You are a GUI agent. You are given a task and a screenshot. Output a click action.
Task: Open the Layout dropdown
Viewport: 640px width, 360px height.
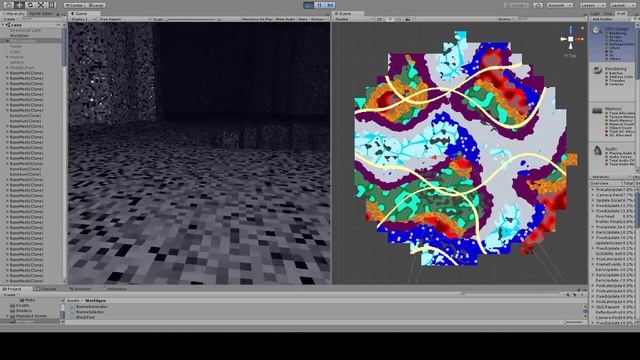[x=622, y=5]
